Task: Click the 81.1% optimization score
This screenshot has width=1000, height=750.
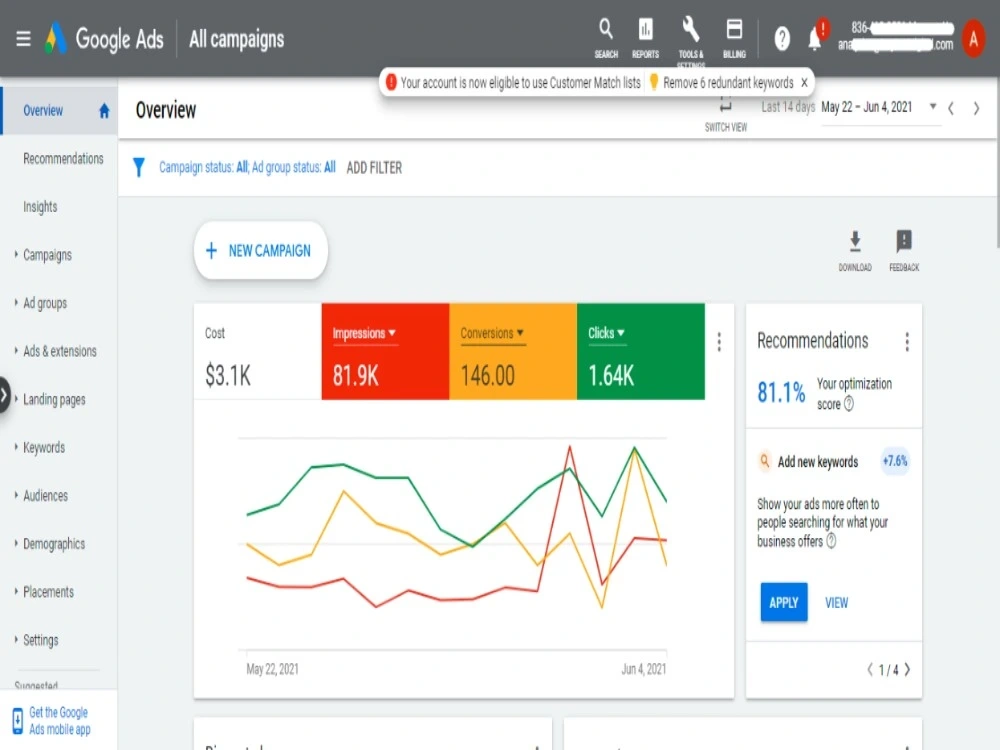Action: 781,393
